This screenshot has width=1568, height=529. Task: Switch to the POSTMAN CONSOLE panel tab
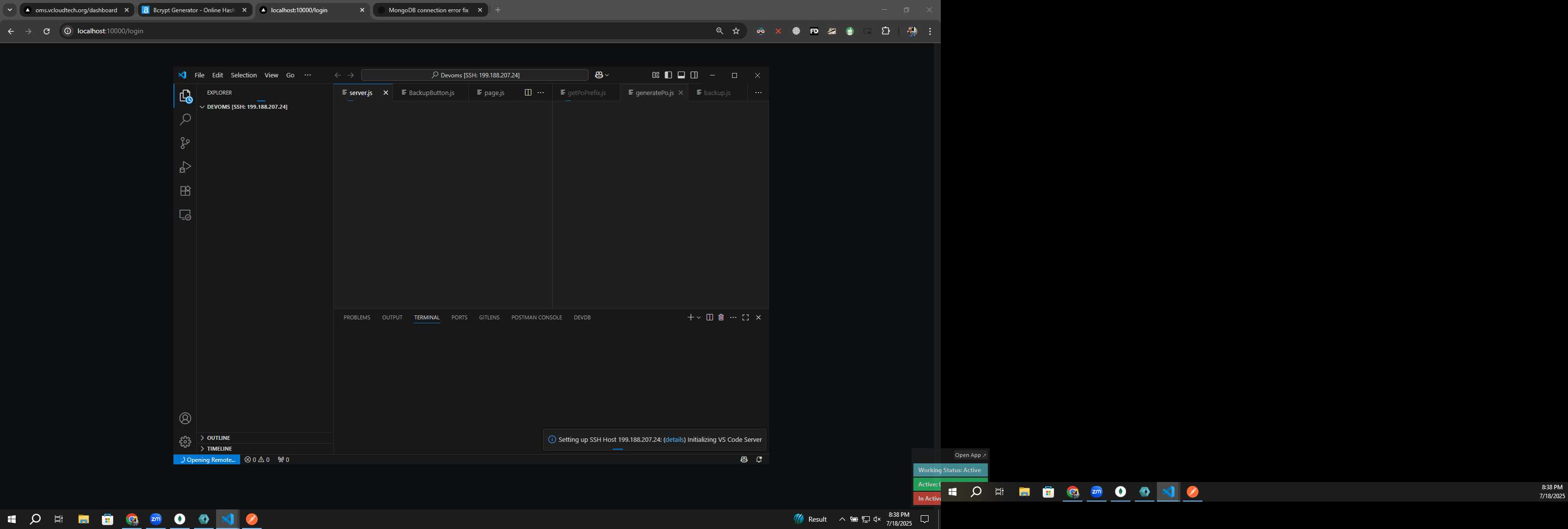click(x=536, y=317)
